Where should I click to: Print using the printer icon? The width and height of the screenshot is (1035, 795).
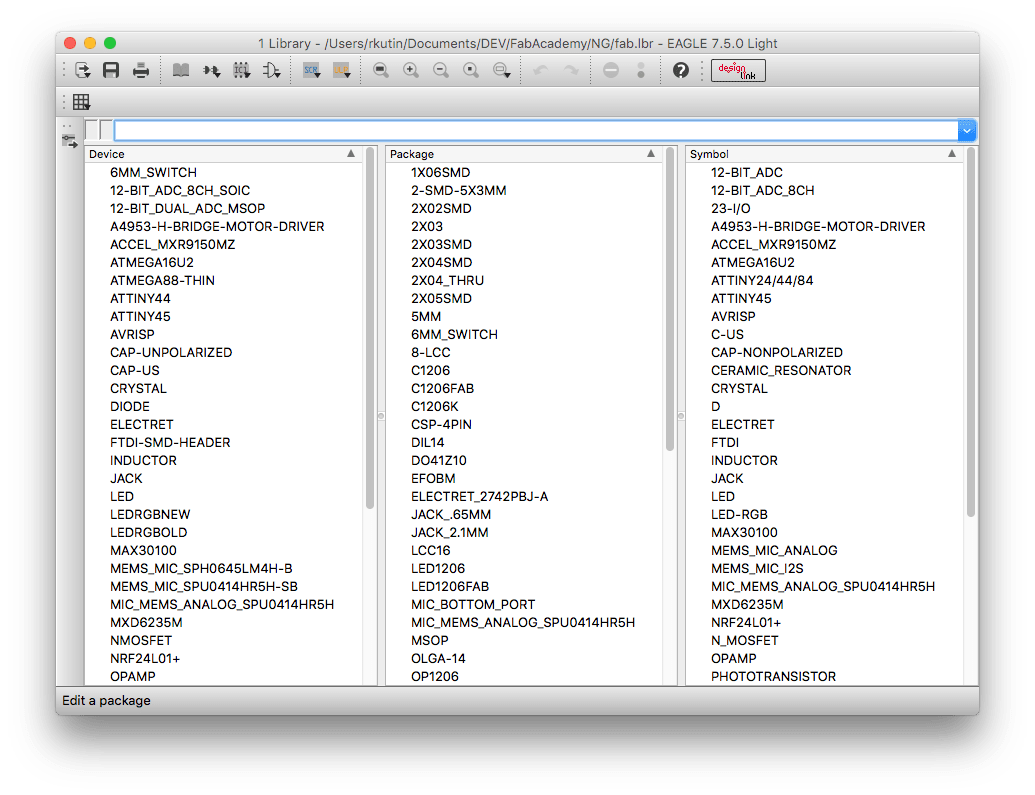click(141, 71)
